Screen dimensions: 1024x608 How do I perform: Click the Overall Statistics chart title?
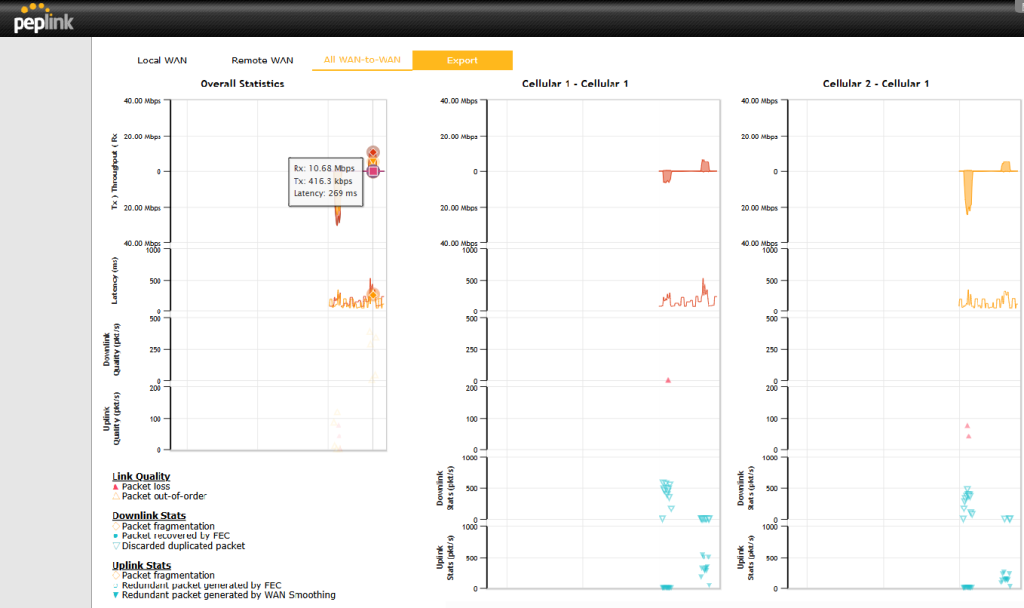point(242,84)
